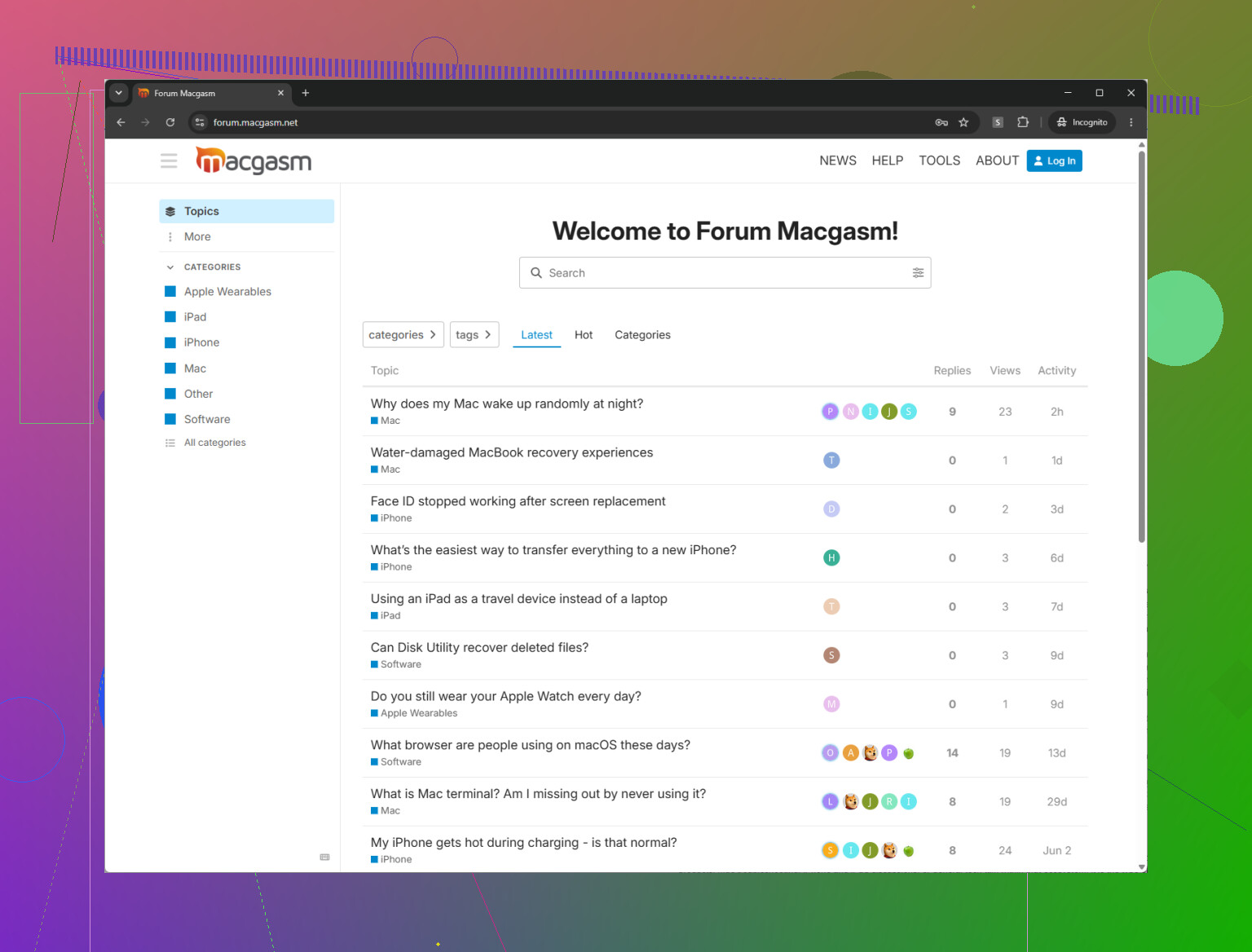Open a new browser tab
This screenshot has height=952, width=1252.
tap(306, 93)
